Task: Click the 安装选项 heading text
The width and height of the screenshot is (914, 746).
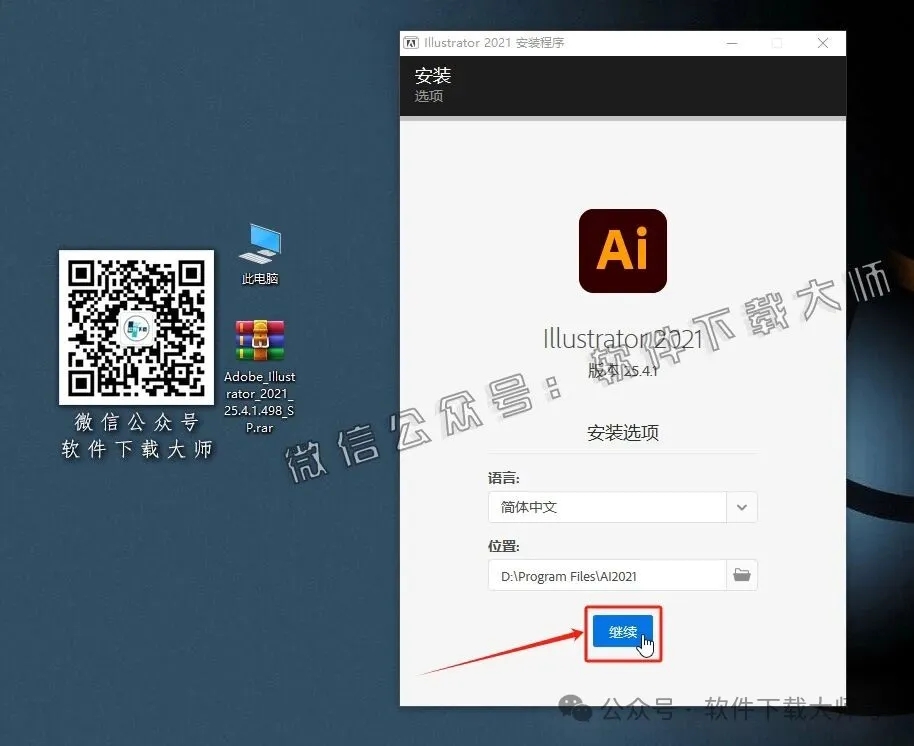Action: (x=622, y=432)
